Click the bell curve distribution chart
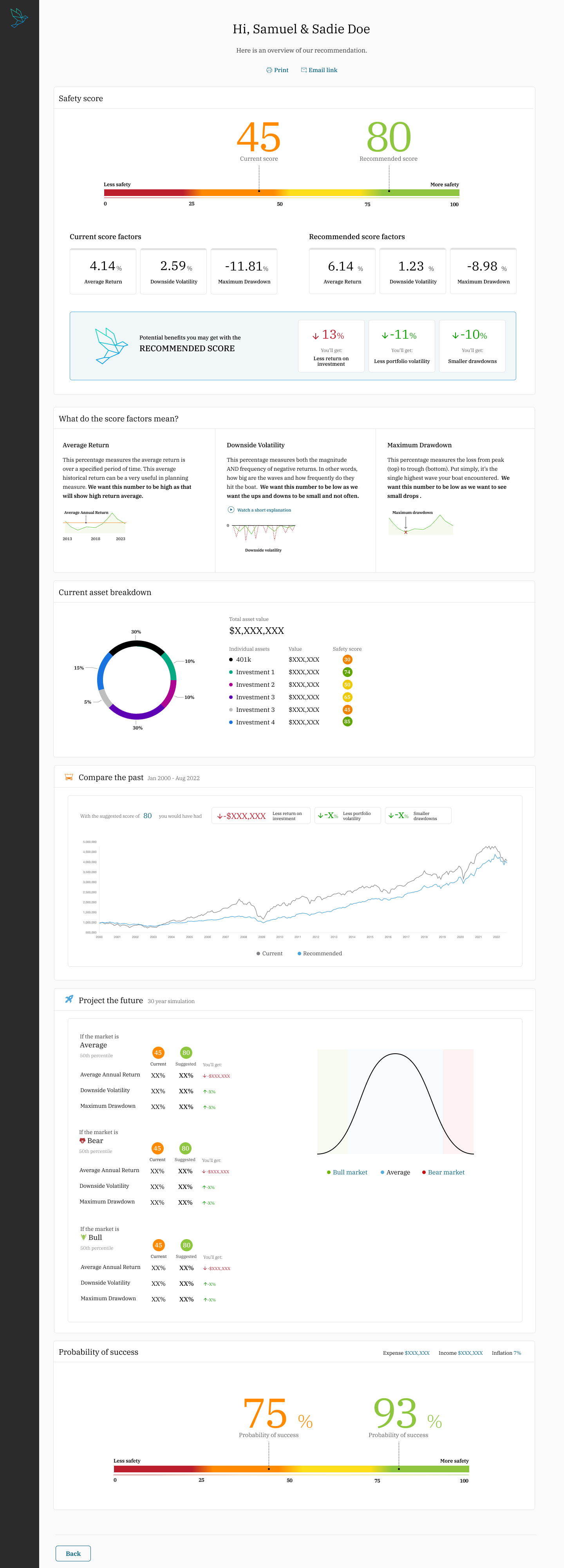 (396, 1102)
